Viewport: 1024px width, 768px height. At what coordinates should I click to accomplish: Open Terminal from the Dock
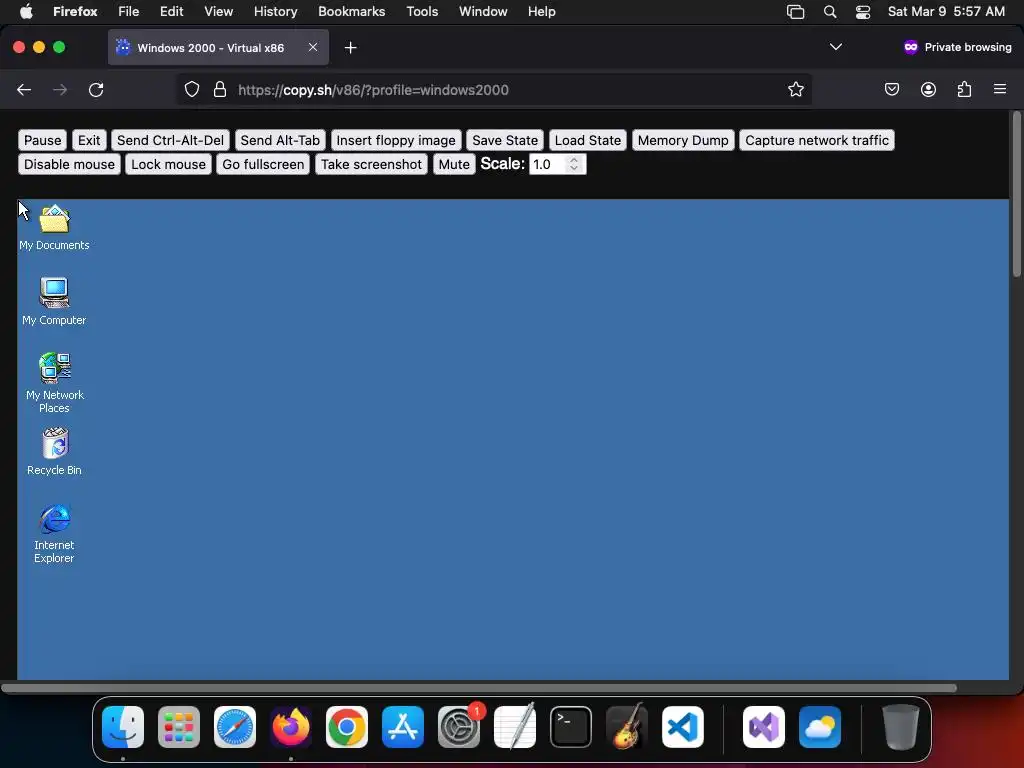point(571,727)
